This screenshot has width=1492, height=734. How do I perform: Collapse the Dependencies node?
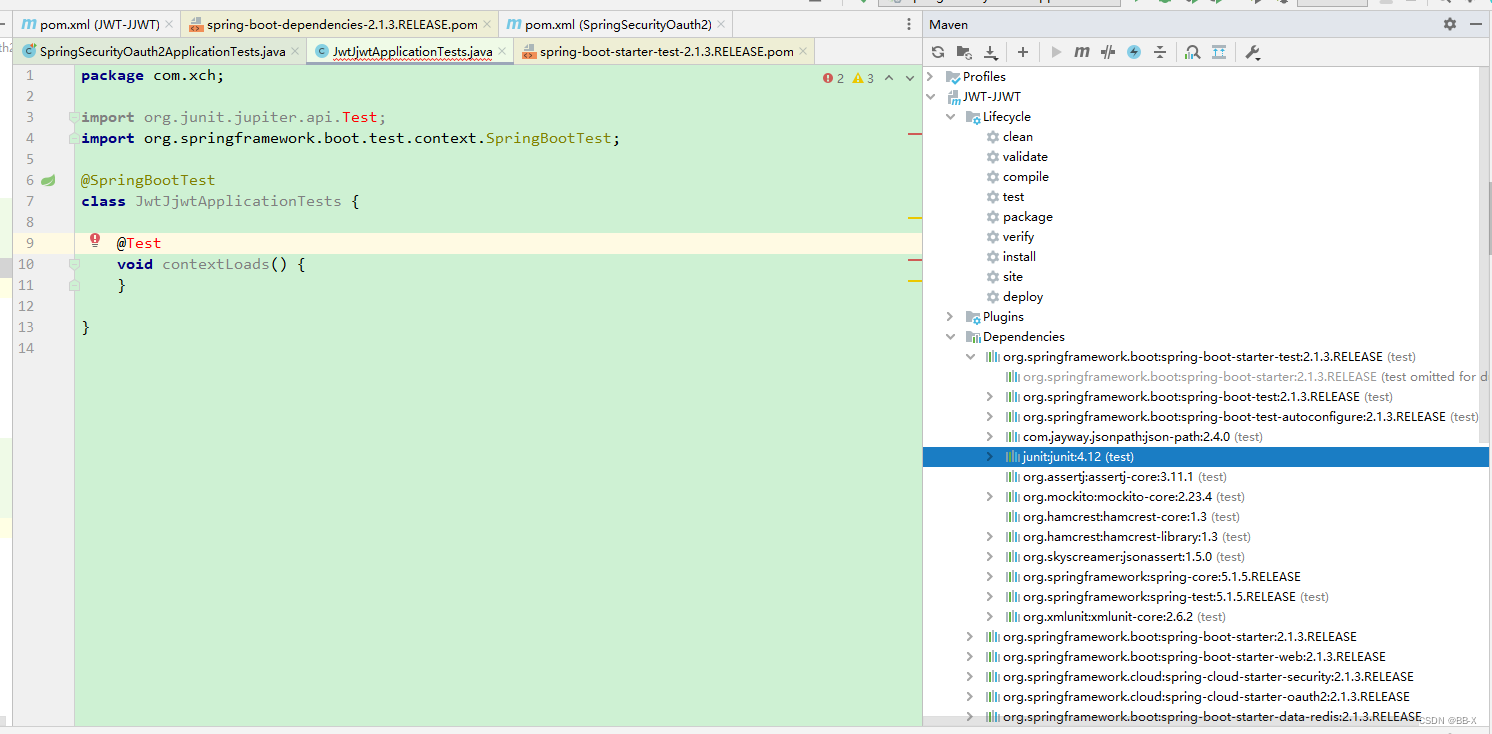click(951, 337)
